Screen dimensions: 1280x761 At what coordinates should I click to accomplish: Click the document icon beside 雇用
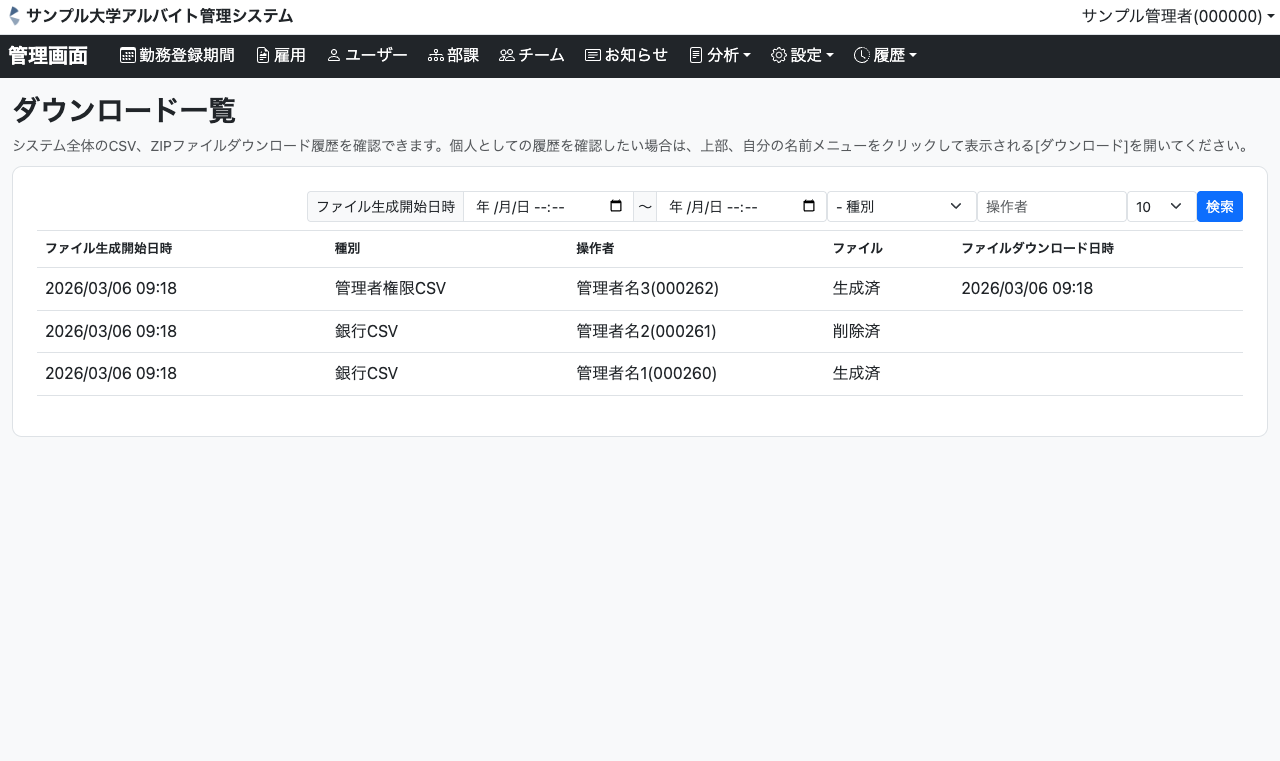[263, 56]
